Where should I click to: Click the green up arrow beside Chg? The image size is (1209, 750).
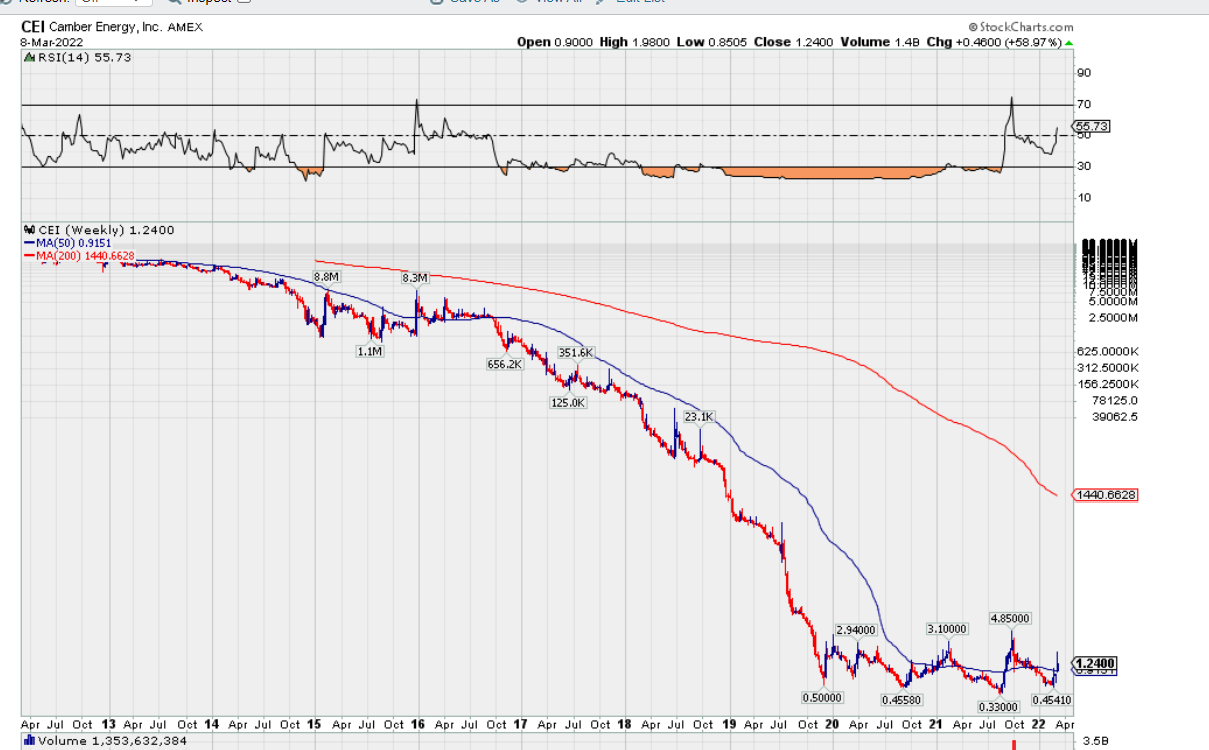1069,43
